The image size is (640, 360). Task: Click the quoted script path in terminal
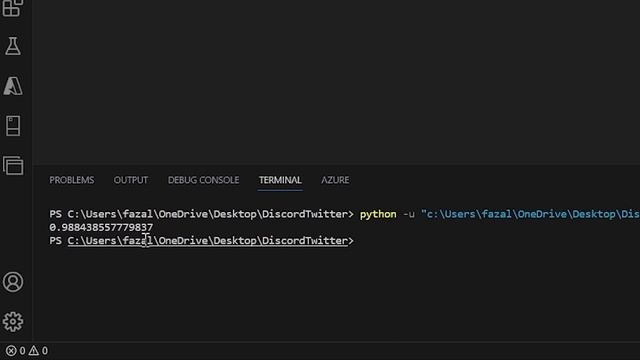coord(530,214)
